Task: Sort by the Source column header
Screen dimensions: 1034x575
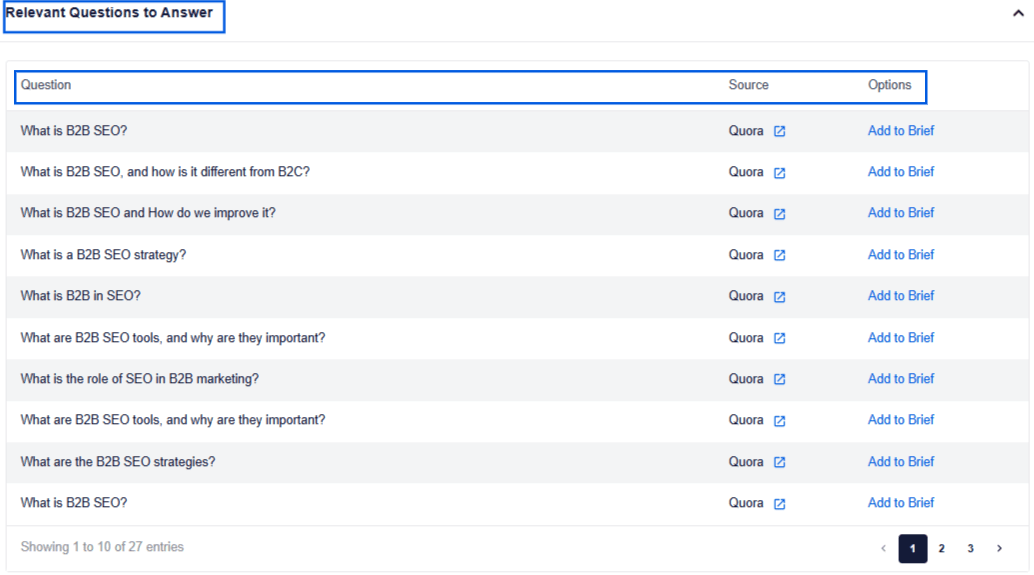Action: coord(748,84)
